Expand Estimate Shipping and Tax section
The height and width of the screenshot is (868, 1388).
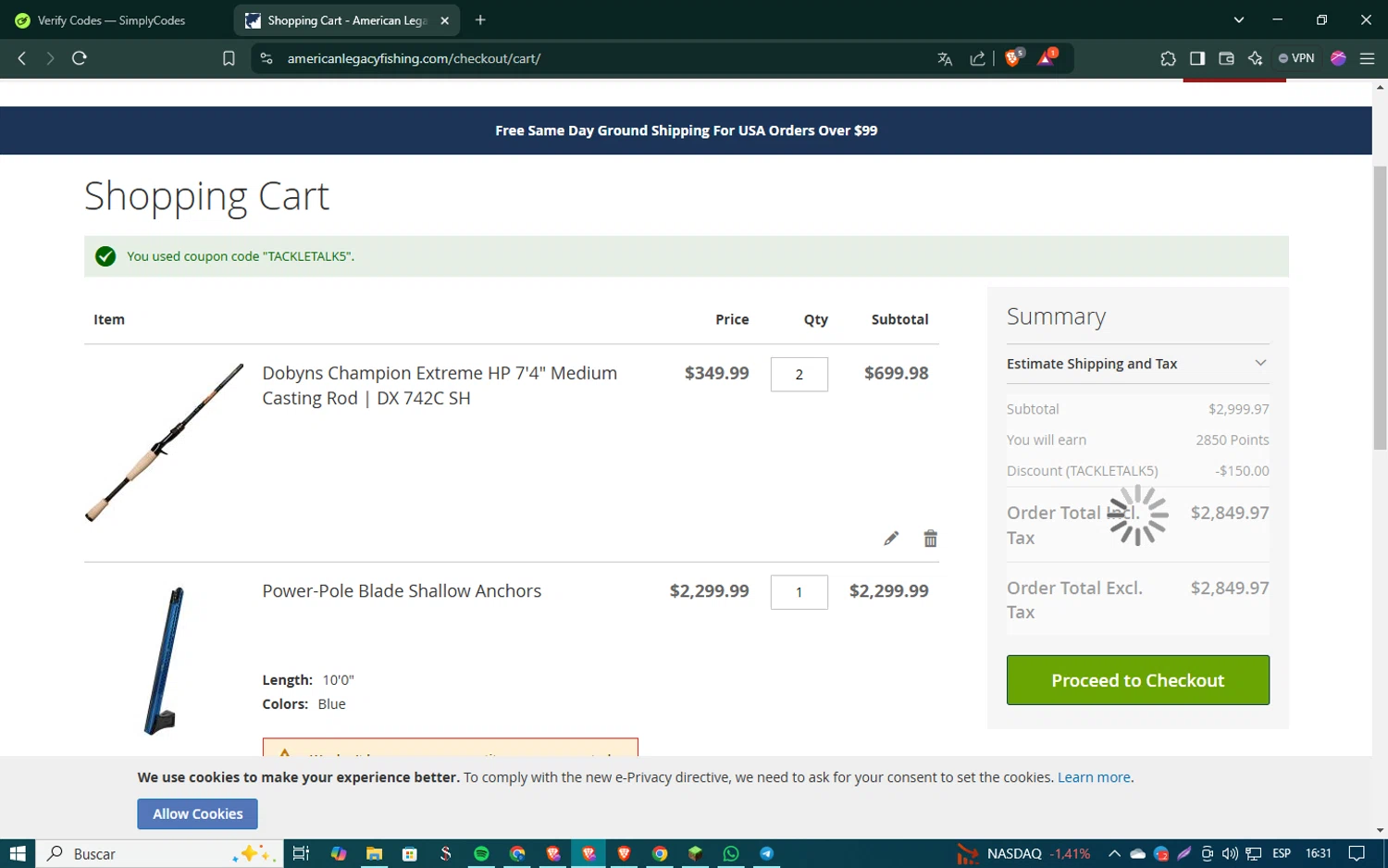point(1137,364)
